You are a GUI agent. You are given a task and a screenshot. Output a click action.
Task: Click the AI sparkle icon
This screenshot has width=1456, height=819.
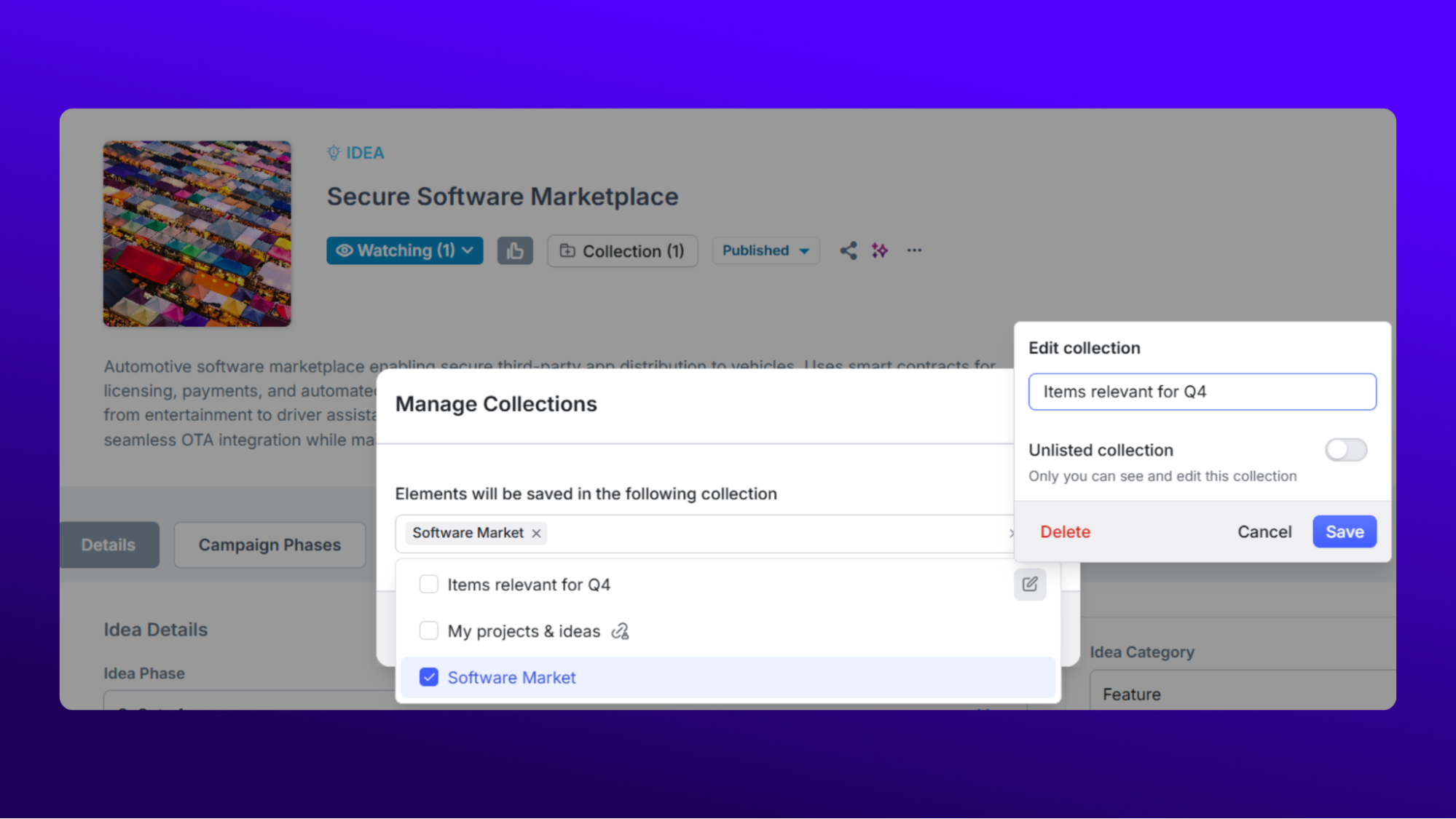[880, 251]
